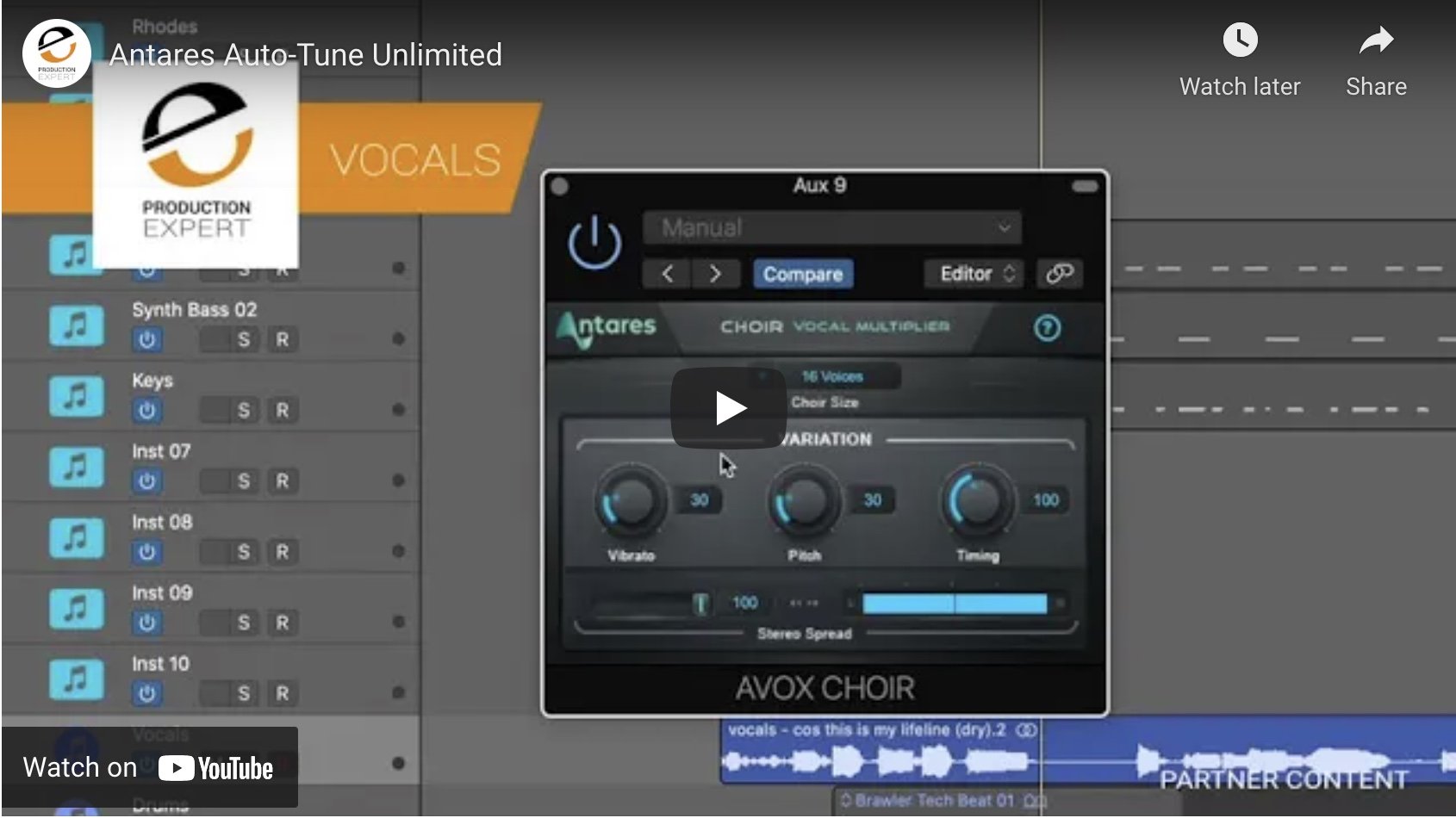Viewport: 1456px width, 818px height.
Task: Click the Watch later clock icon
Action: (x=1240, y=40)
